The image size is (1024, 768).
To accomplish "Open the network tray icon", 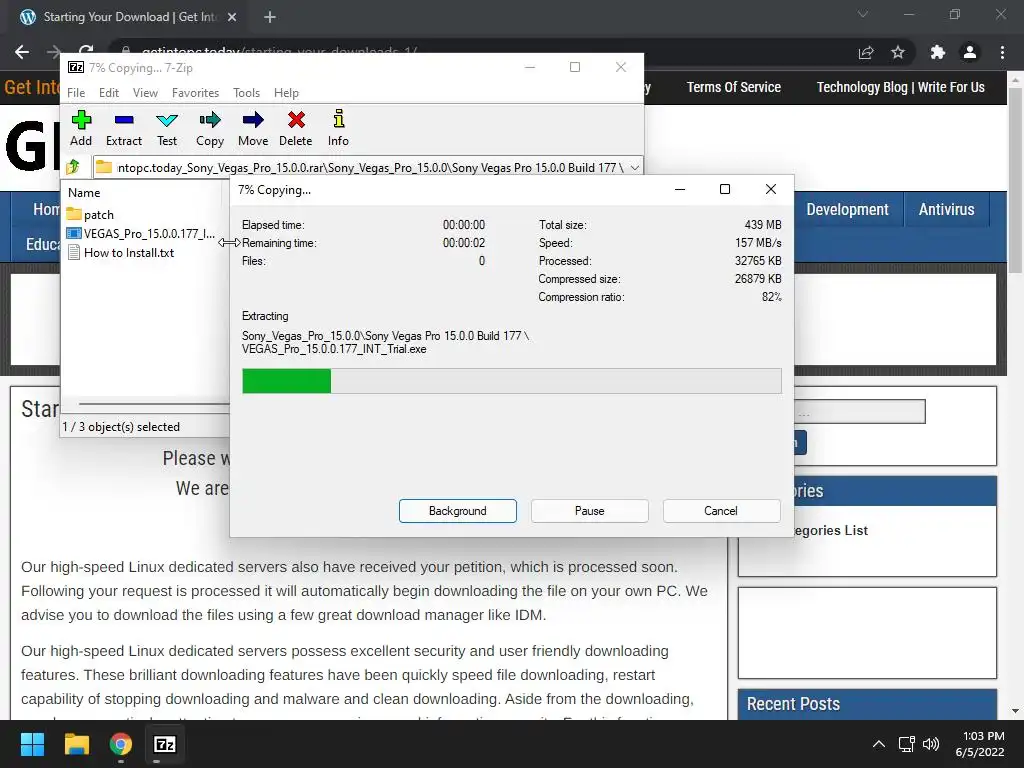I will pos(906,744).
